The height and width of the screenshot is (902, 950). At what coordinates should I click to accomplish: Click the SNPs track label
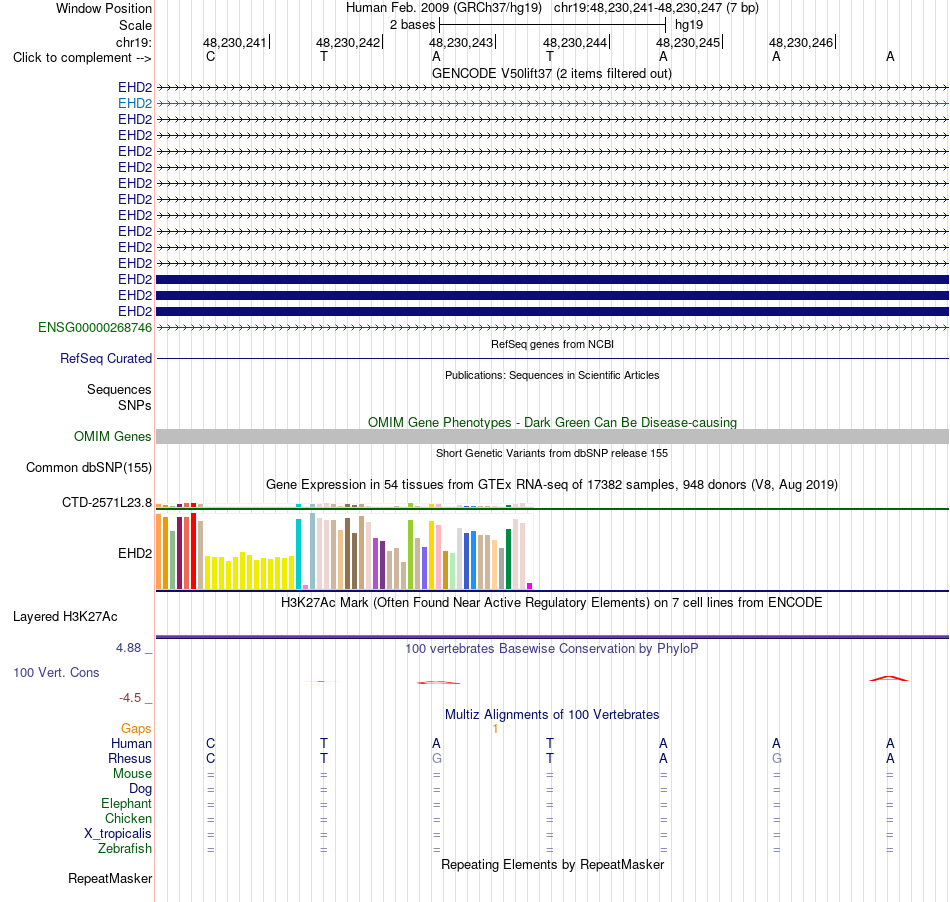[x=135, y=405]
